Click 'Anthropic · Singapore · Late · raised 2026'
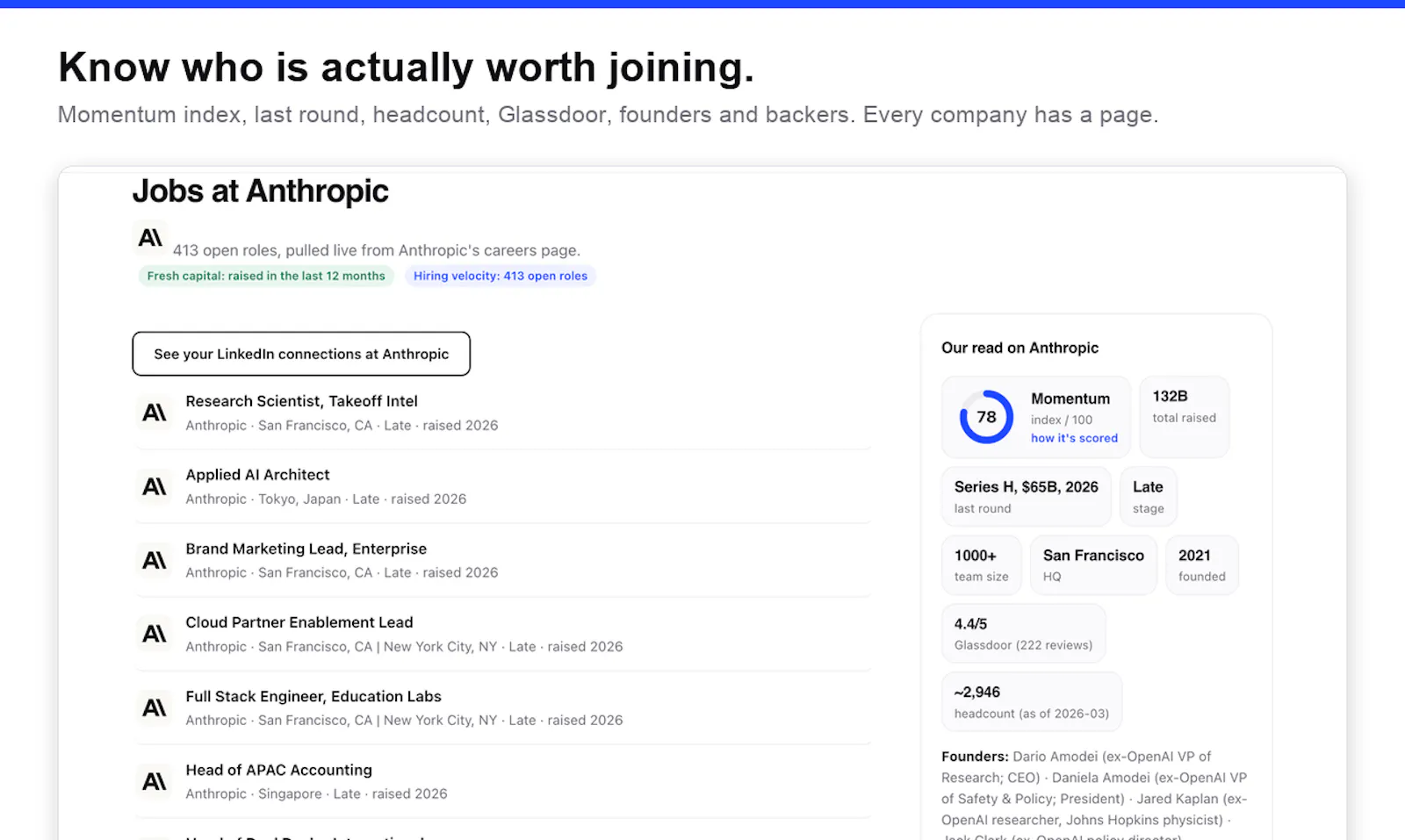Screen dimensions: 1405x840 point(316,793)
